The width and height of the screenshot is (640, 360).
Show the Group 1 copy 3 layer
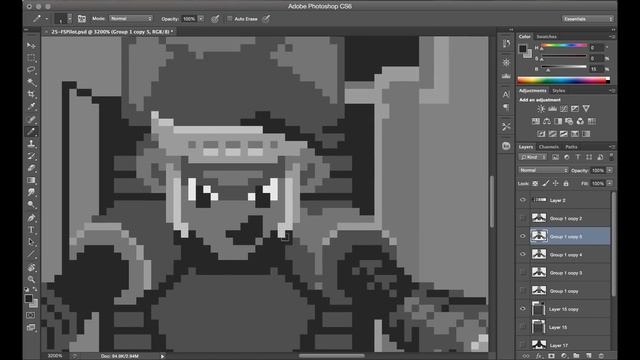point(523,273)
